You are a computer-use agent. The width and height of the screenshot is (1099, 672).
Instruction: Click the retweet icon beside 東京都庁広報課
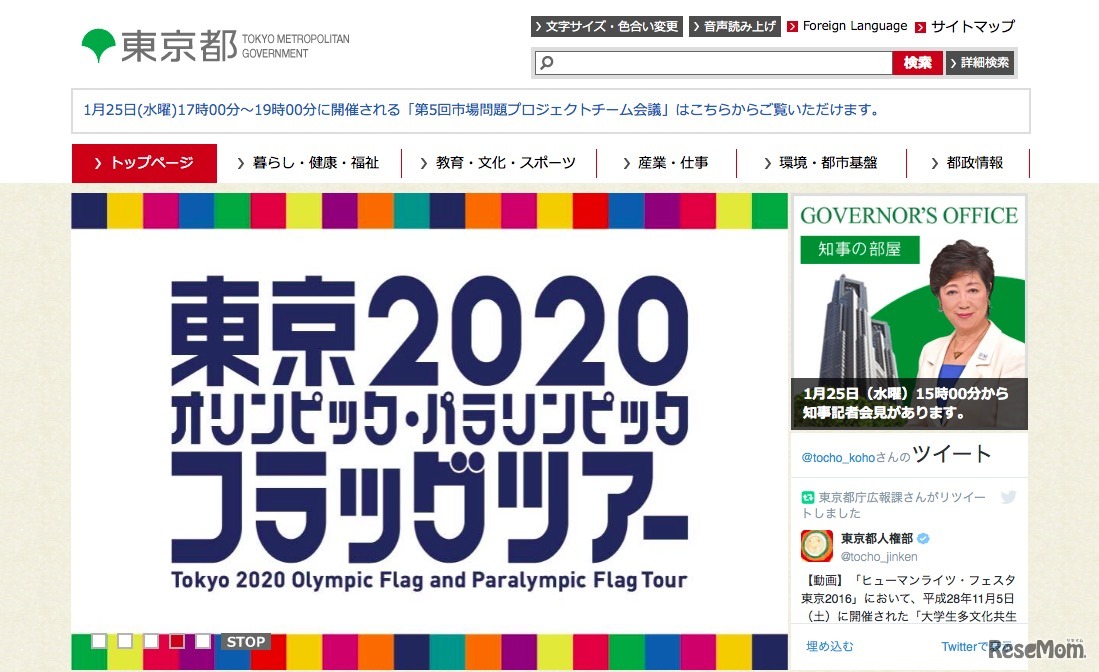(807, 497)
